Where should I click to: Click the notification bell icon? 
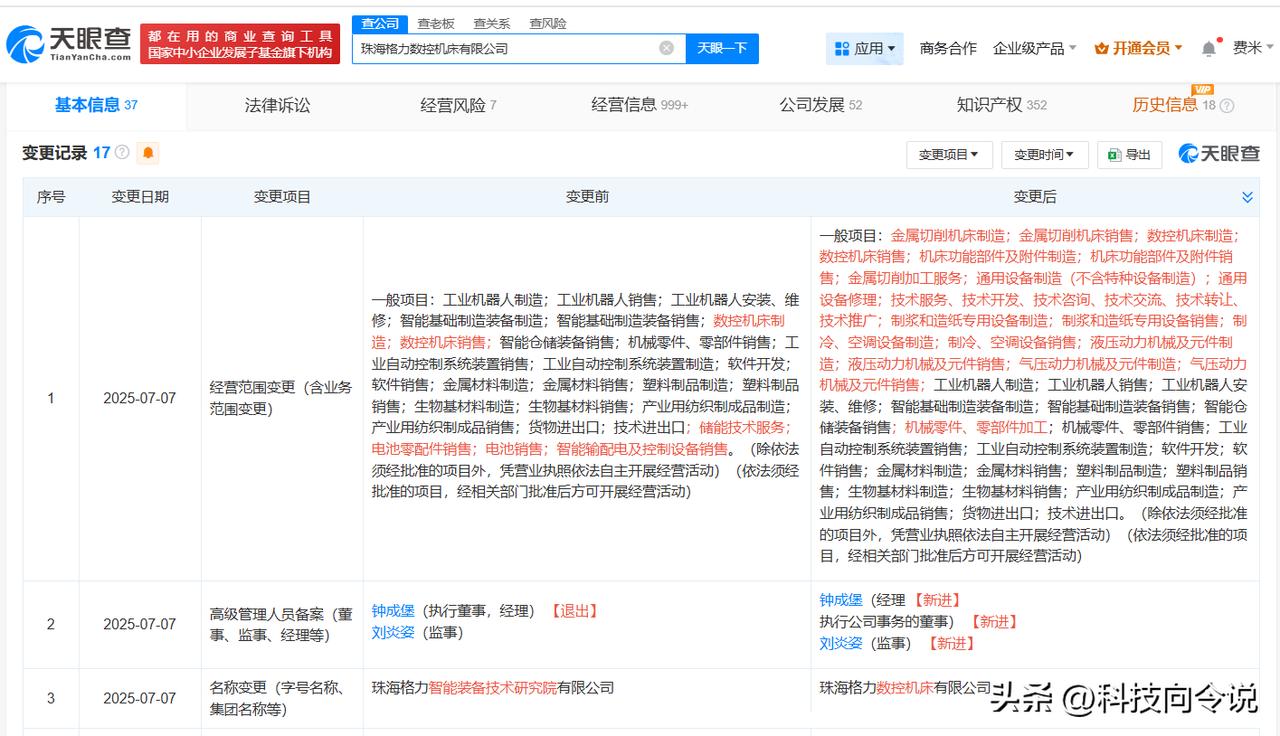(1209, 48)
